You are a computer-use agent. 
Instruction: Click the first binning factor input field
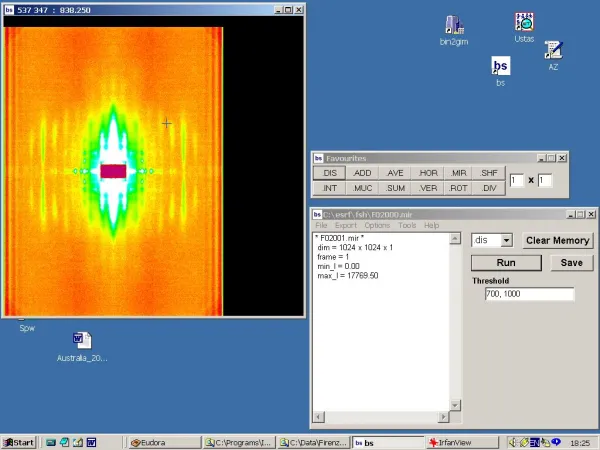pyautogui.click(x=517, y=180)
